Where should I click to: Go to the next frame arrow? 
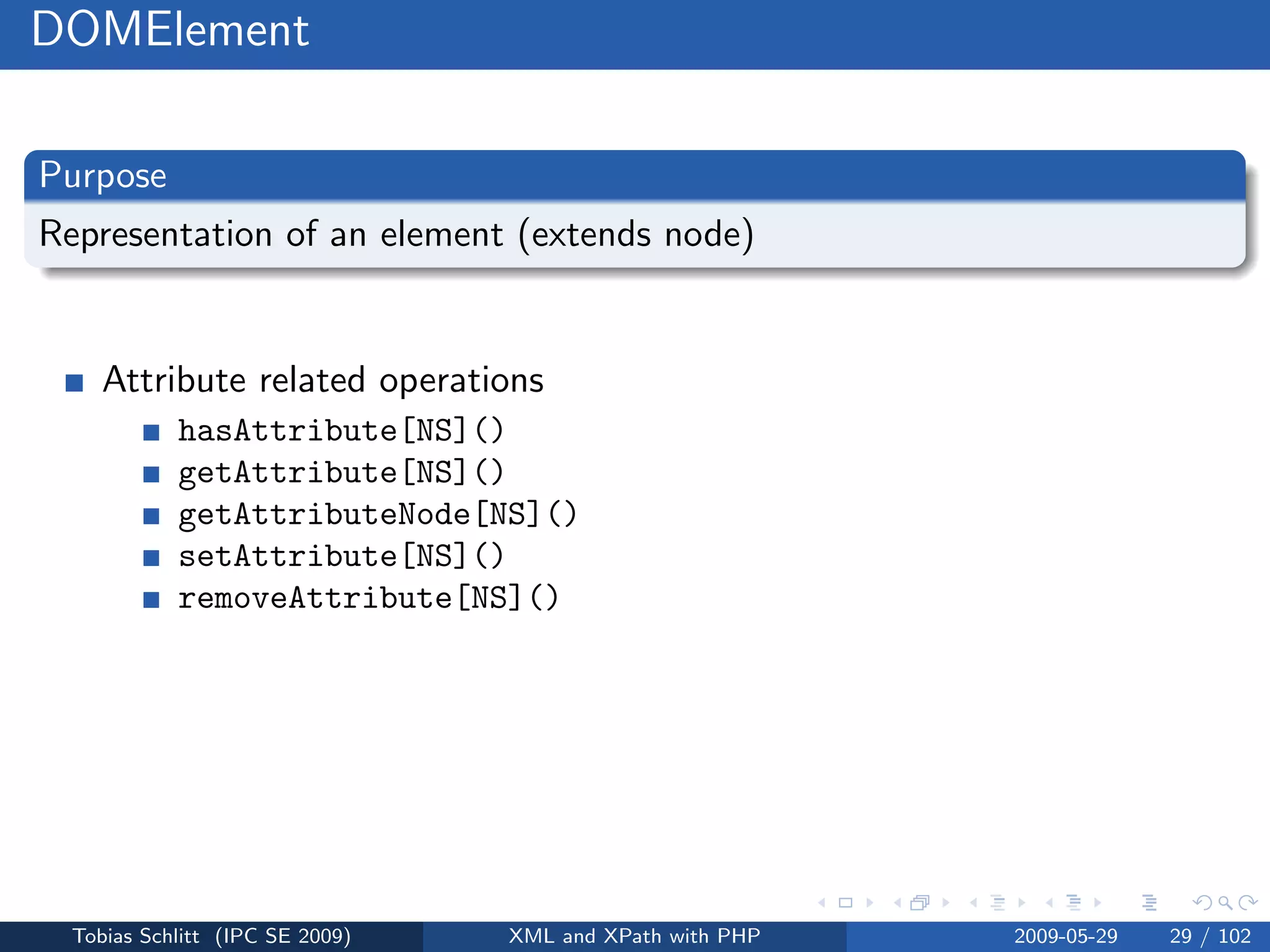click(x=946, y=903)
